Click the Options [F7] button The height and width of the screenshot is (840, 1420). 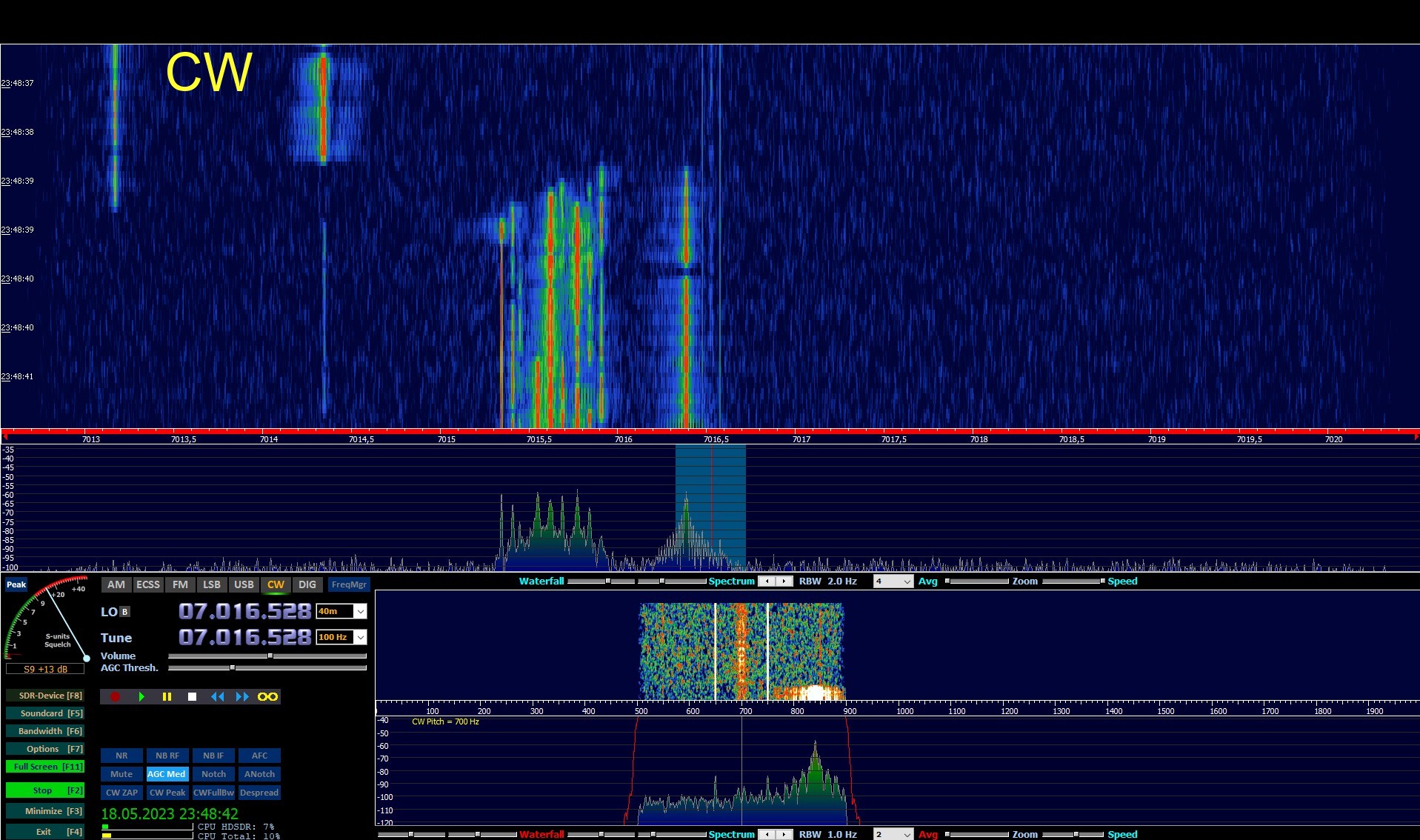45,749
